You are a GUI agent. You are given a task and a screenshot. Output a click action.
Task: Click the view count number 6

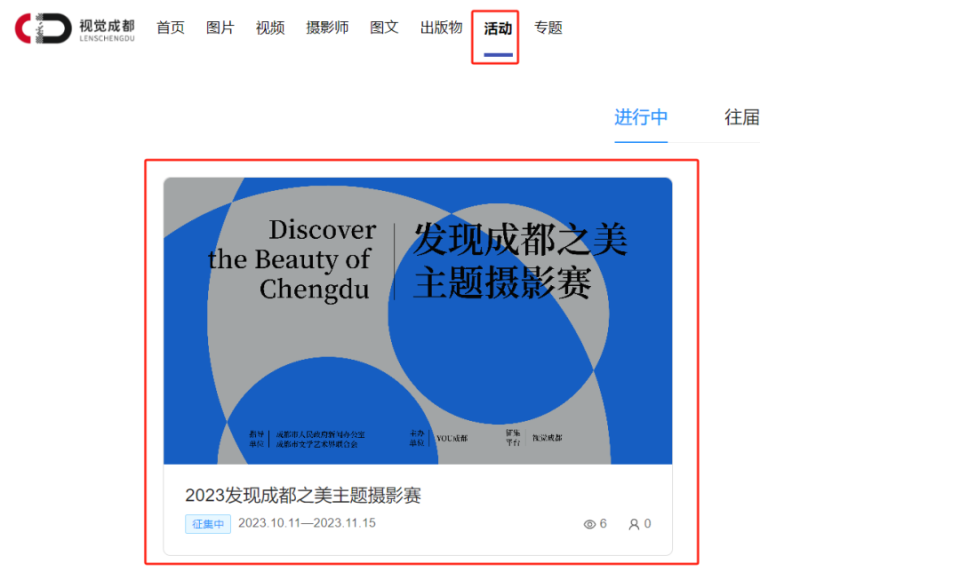click(603, 524)
